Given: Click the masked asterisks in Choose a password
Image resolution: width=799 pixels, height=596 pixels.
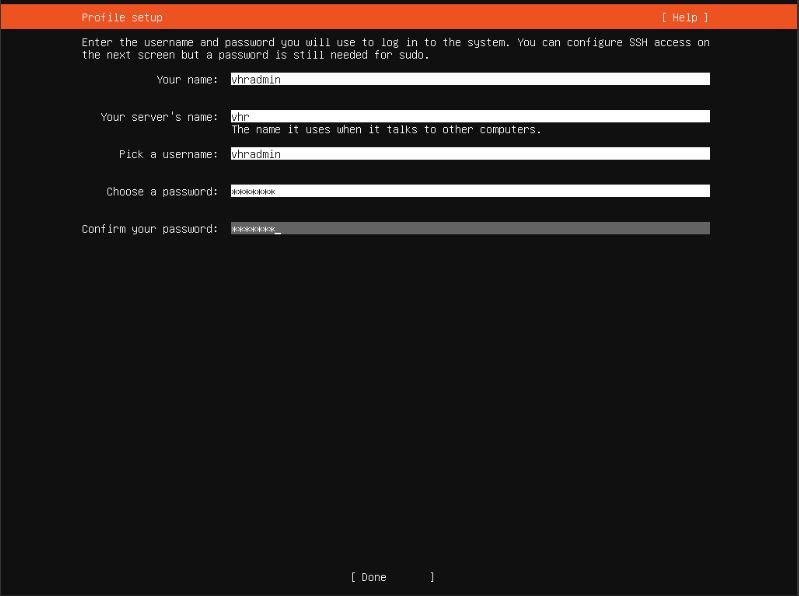Looking at the screenshot, I should (253, 191).
